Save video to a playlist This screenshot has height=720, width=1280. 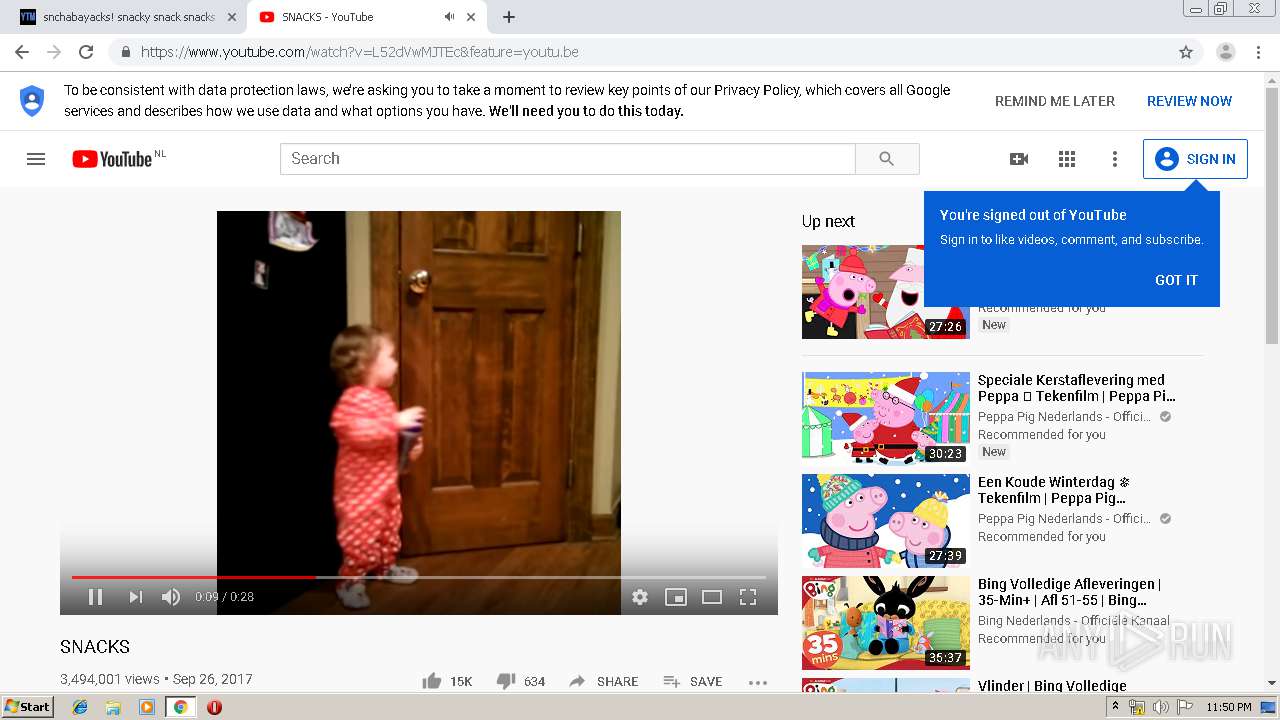pyautogui.click(x=692, y=681)
